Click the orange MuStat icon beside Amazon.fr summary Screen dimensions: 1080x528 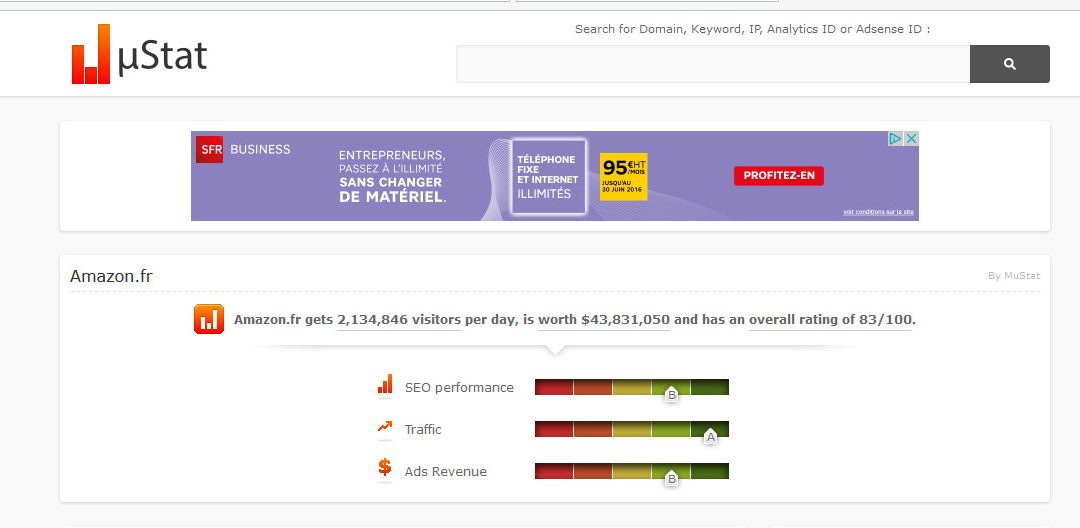tap(209, 319)
